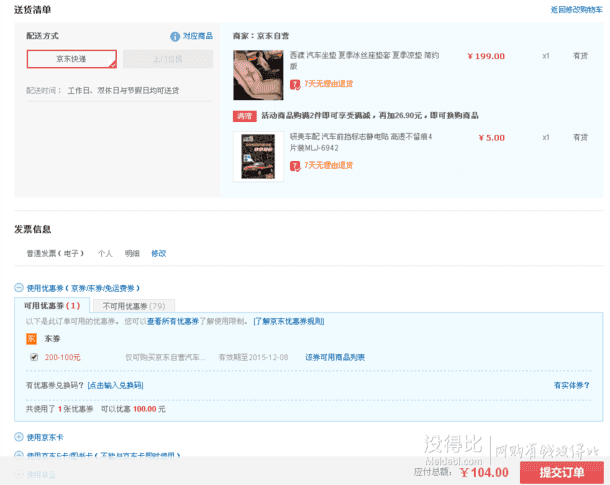Expand the 使用京东E卡 section

click(19, 454)
